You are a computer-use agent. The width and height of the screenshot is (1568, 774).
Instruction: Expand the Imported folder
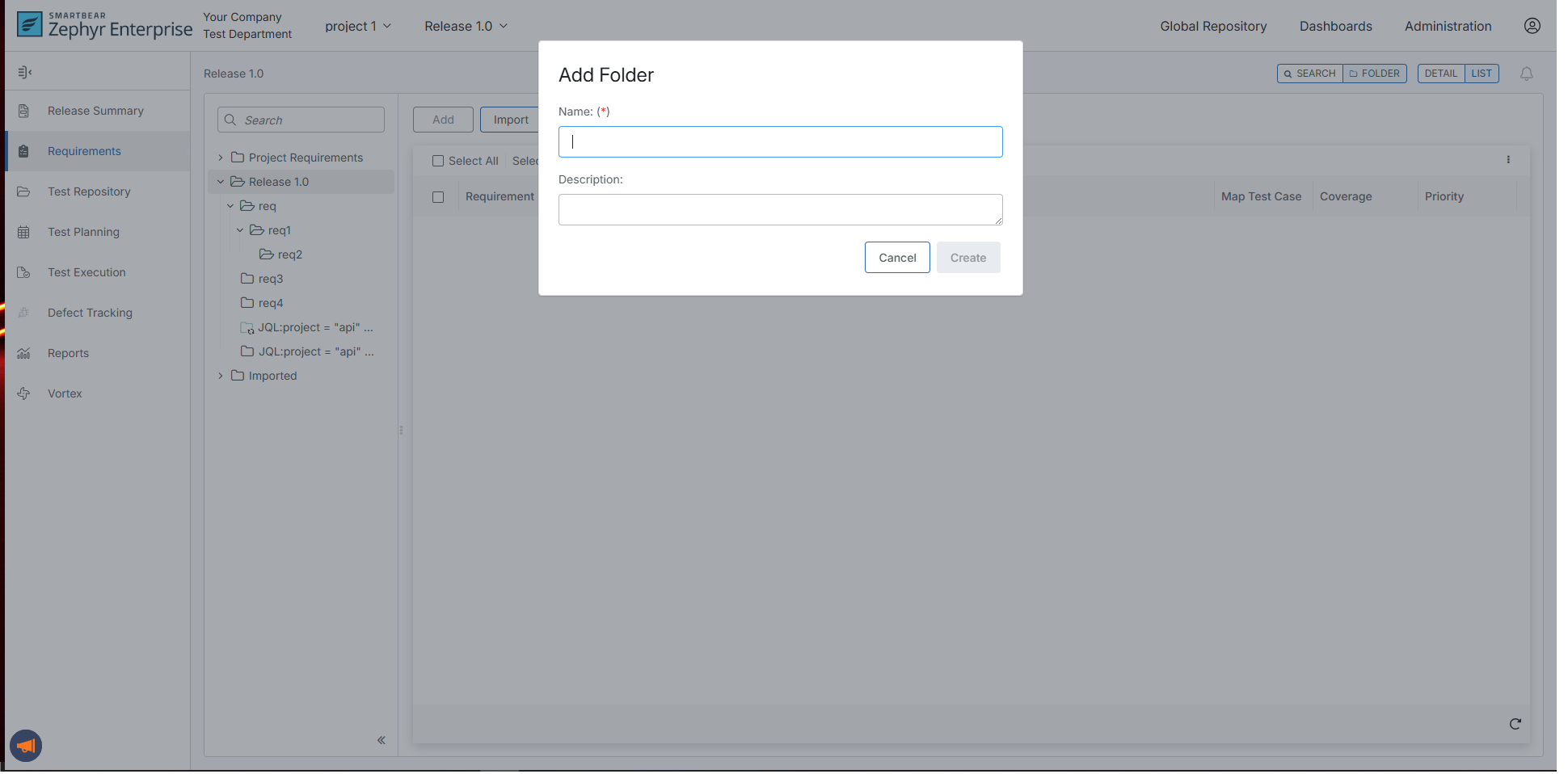pos(221,376)
